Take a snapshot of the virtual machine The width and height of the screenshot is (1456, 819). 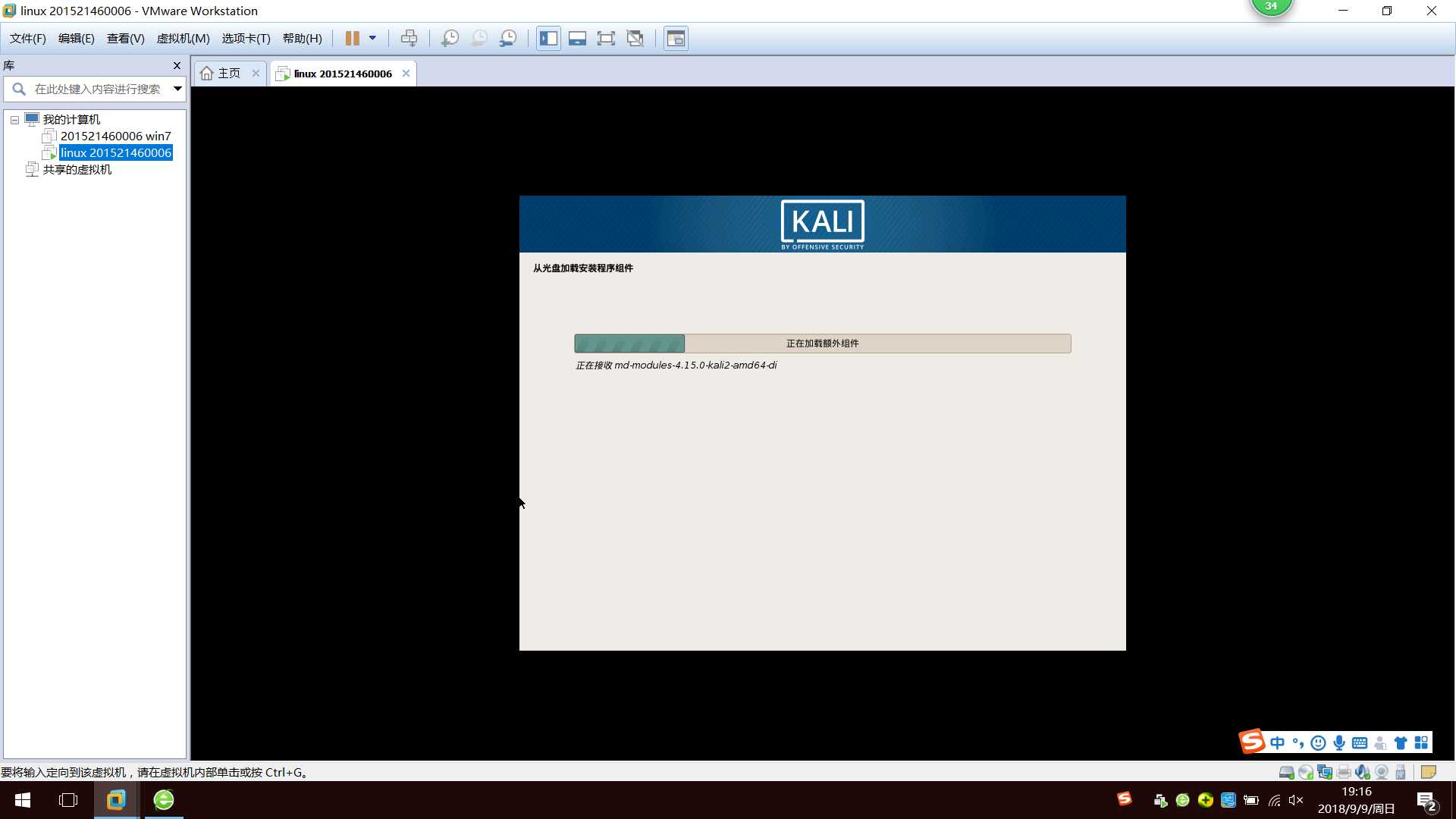click(x=450, y=39)
